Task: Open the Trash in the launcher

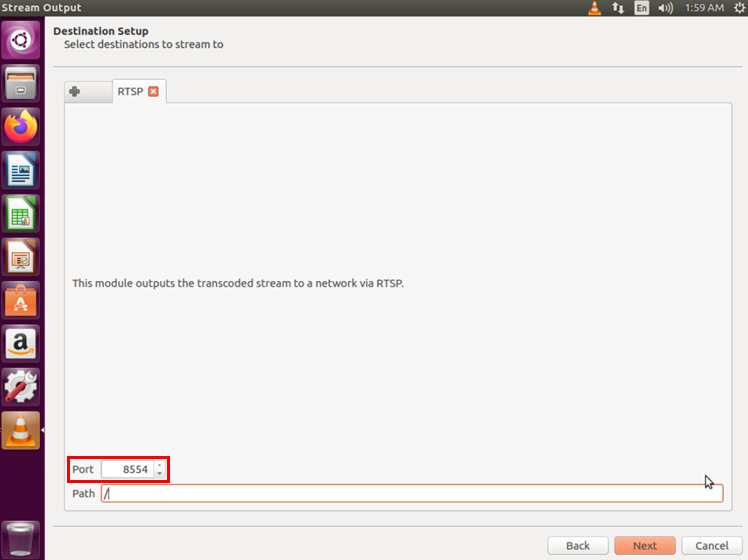Action: coord(21,539)
